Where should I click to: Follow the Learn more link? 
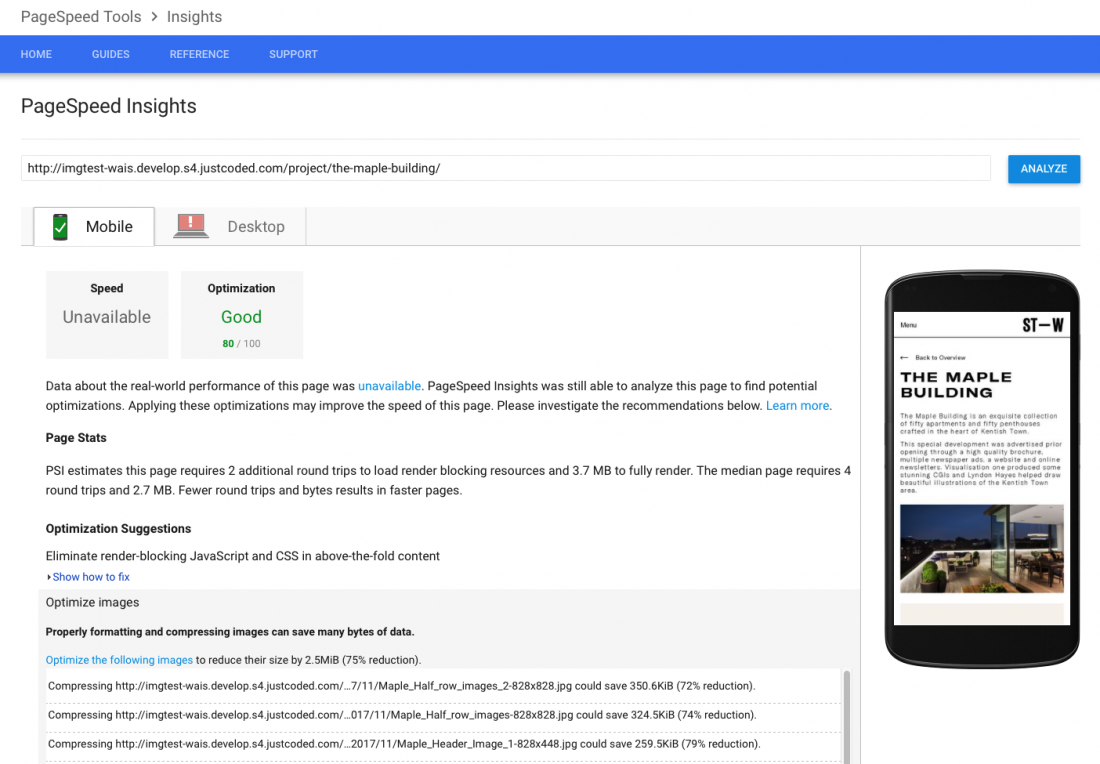[797, 406]
